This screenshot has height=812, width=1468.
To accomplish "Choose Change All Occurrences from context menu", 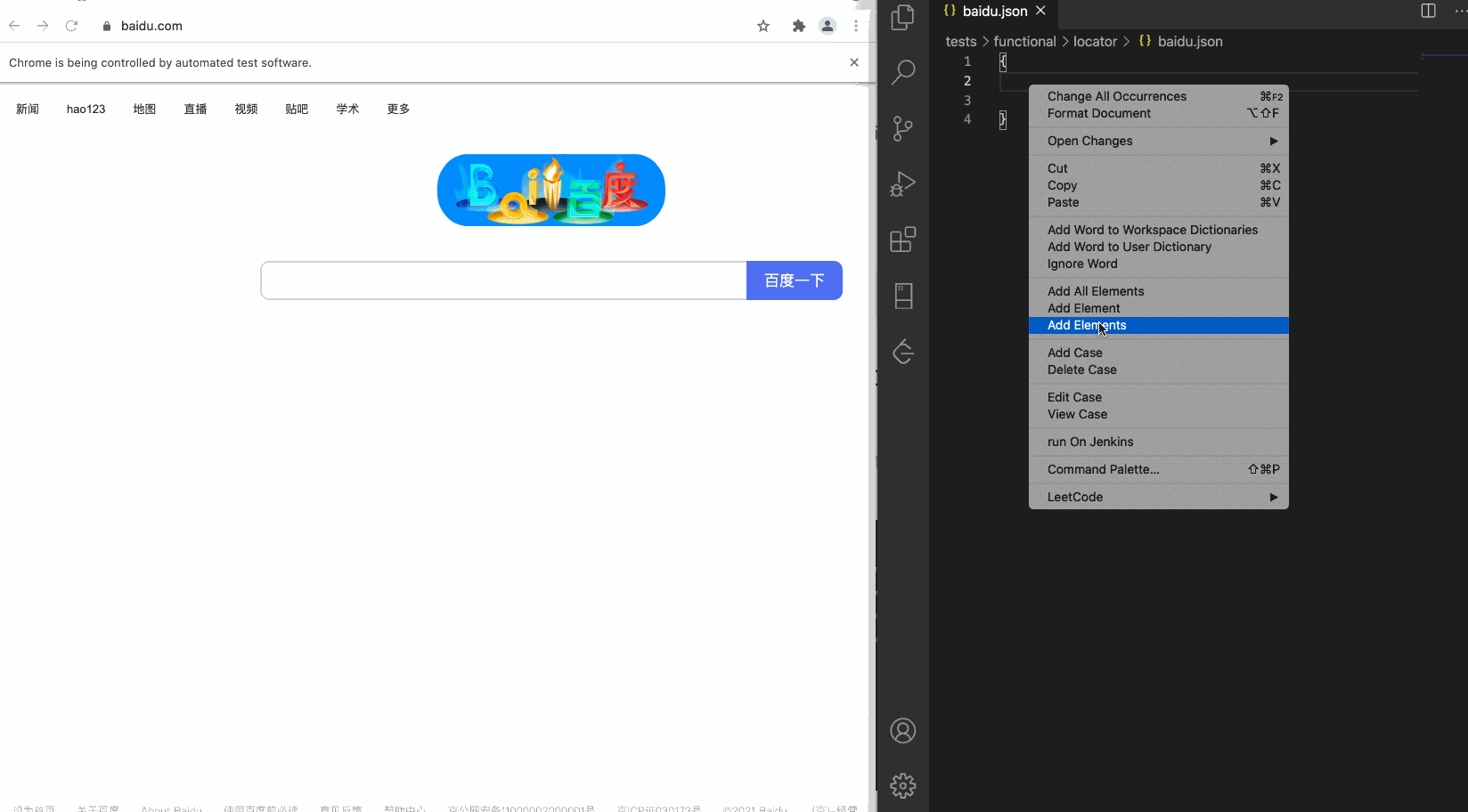I will 1159,96.
